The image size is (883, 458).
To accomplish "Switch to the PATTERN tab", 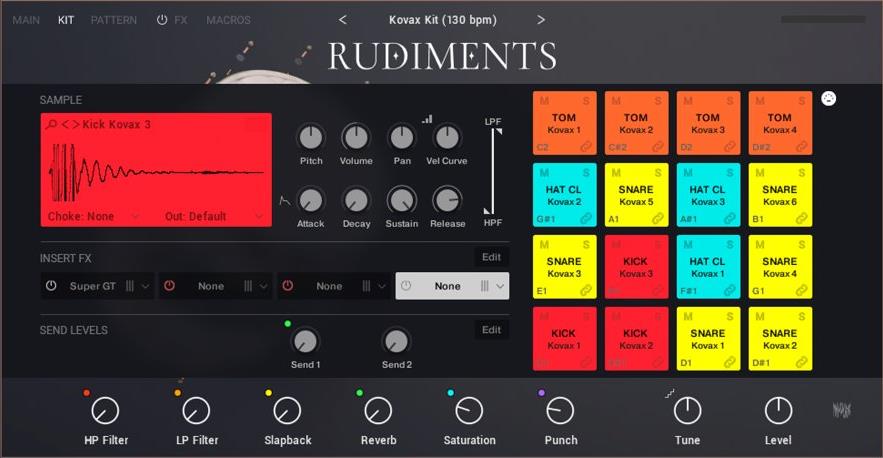I will (x=114, y=20).
